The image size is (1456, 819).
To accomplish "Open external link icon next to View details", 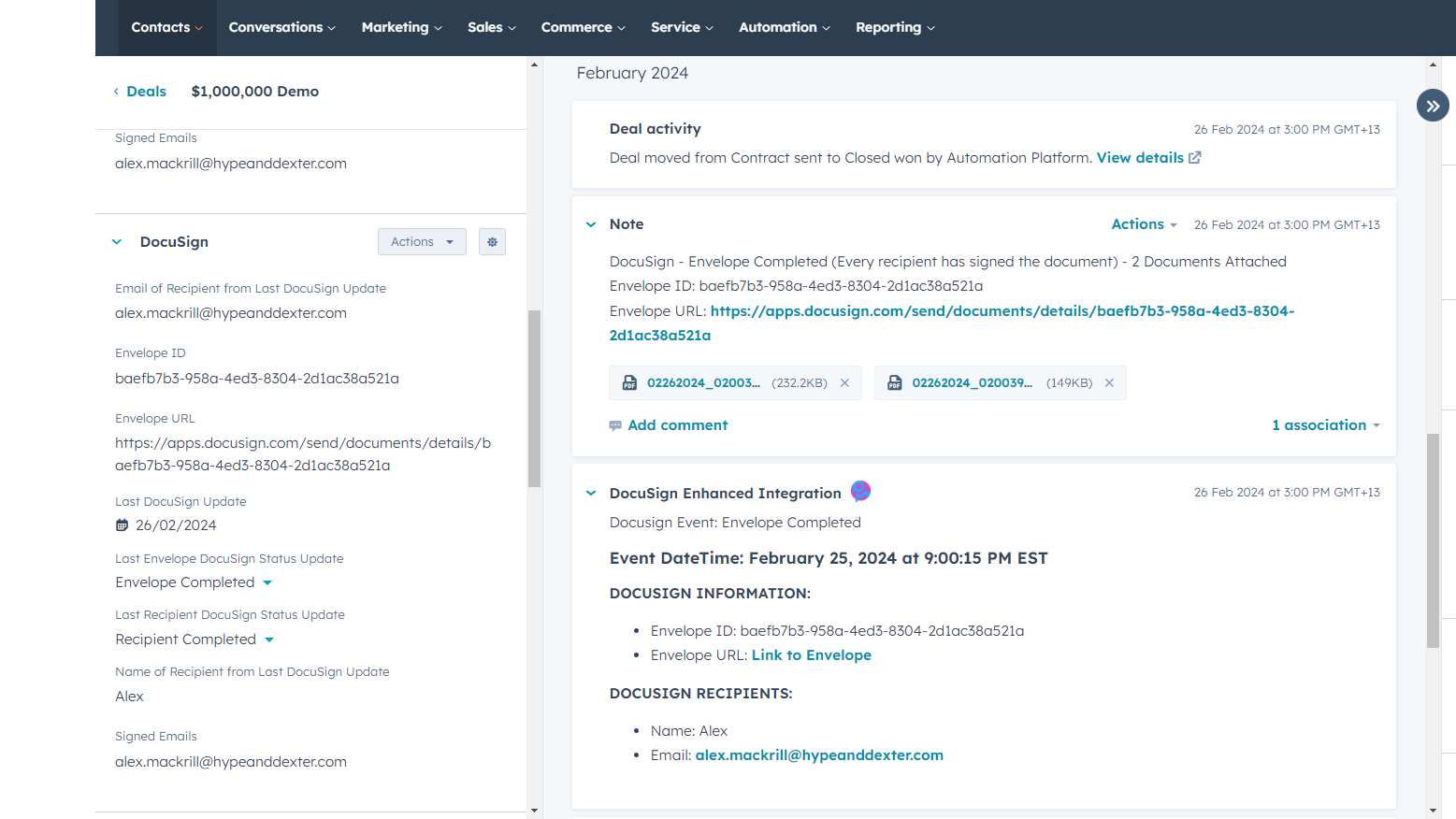I will click(1194, 158).
